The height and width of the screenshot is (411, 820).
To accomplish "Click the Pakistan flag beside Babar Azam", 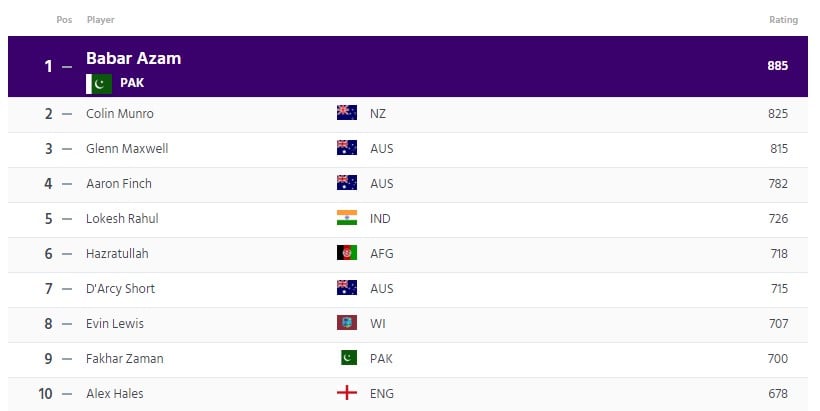I will pos(99,83).
